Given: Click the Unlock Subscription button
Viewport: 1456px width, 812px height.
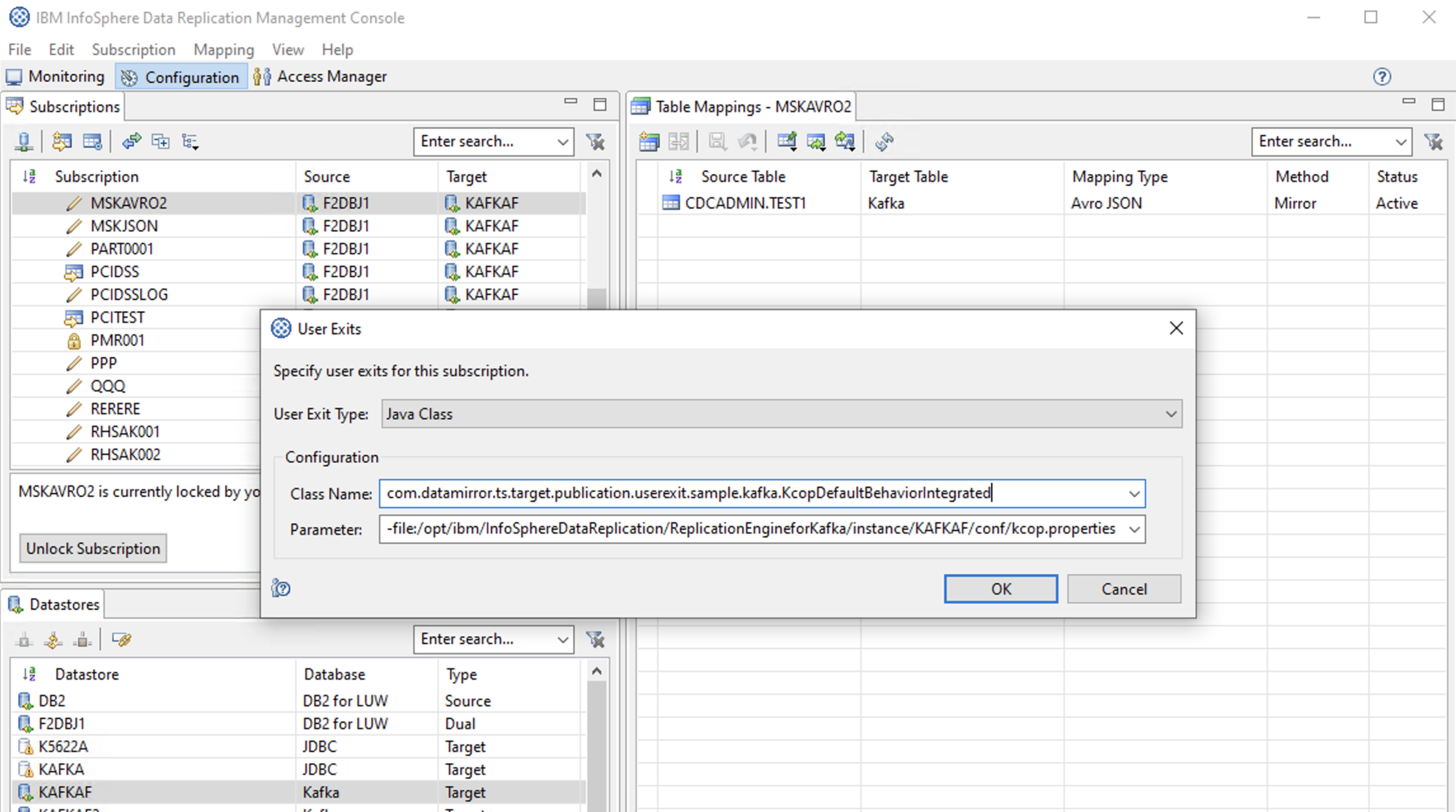Looking at the screenshot, I should (93, 548).
